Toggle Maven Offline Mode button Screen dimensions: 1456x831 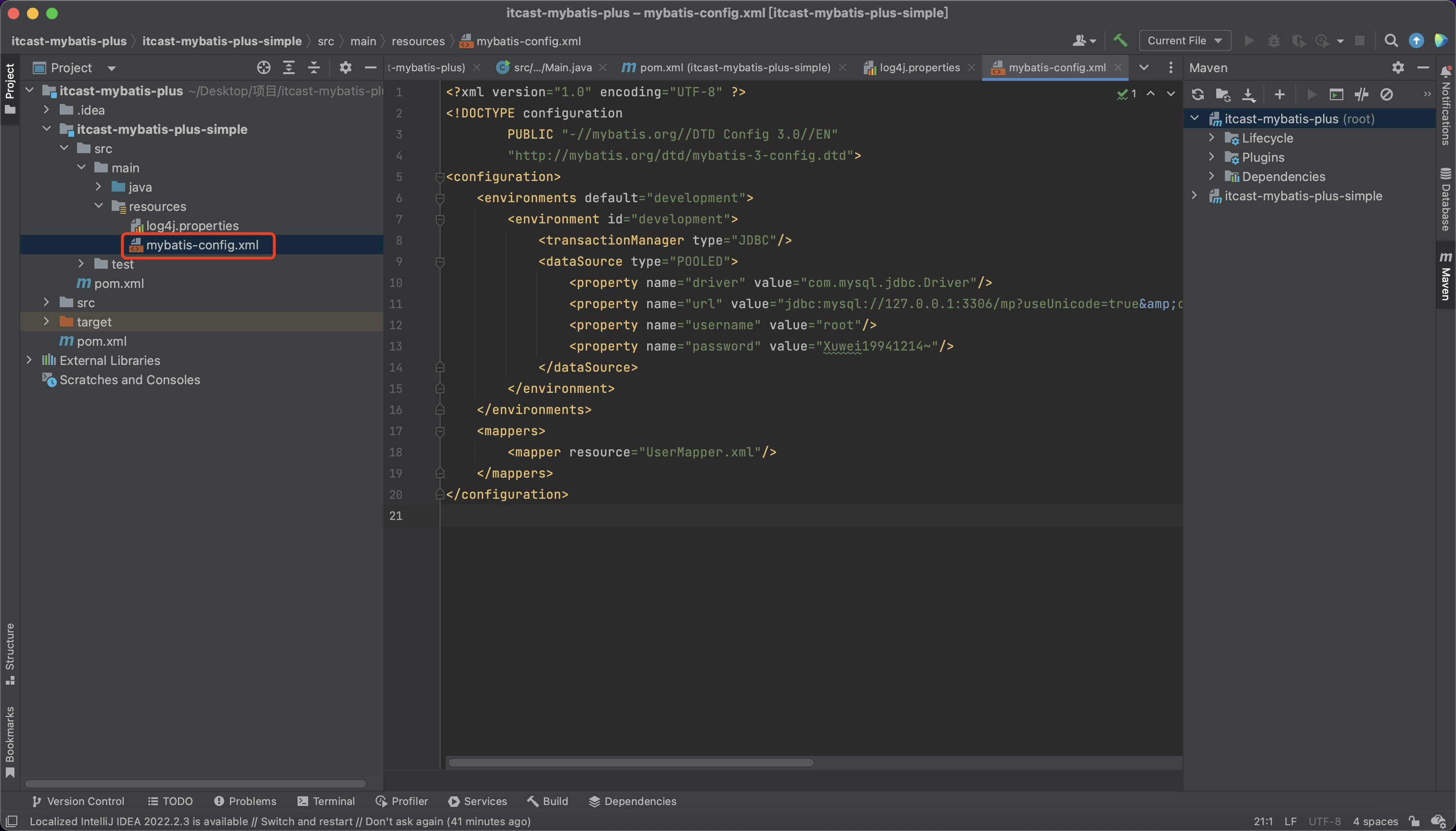[x=1362, y=94]
